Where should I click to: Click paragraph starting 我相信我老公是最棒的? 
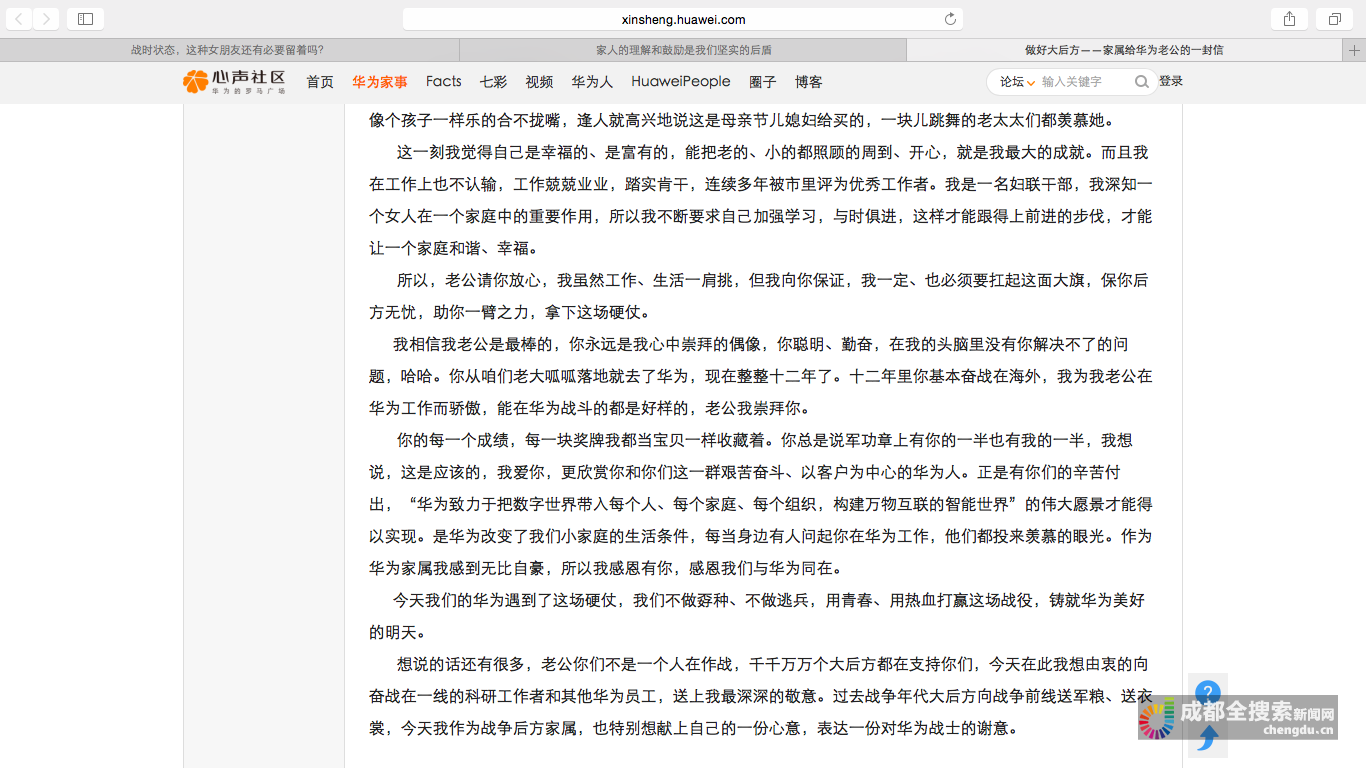(x=761, y=376)
